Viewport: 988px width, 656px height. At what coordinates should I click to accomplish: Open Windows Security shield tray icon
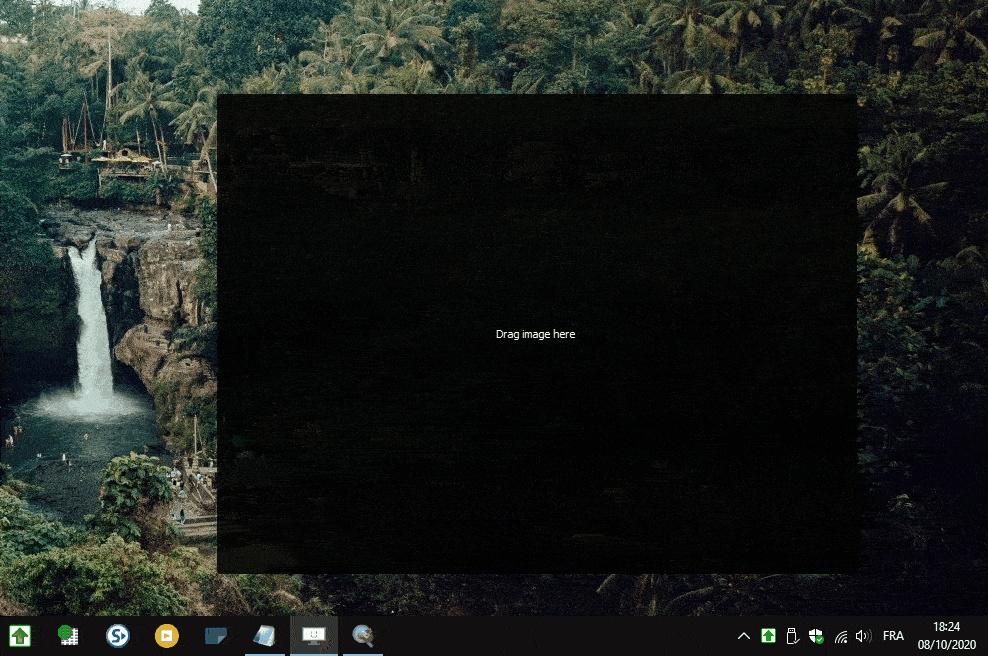[x=816, y=636]
